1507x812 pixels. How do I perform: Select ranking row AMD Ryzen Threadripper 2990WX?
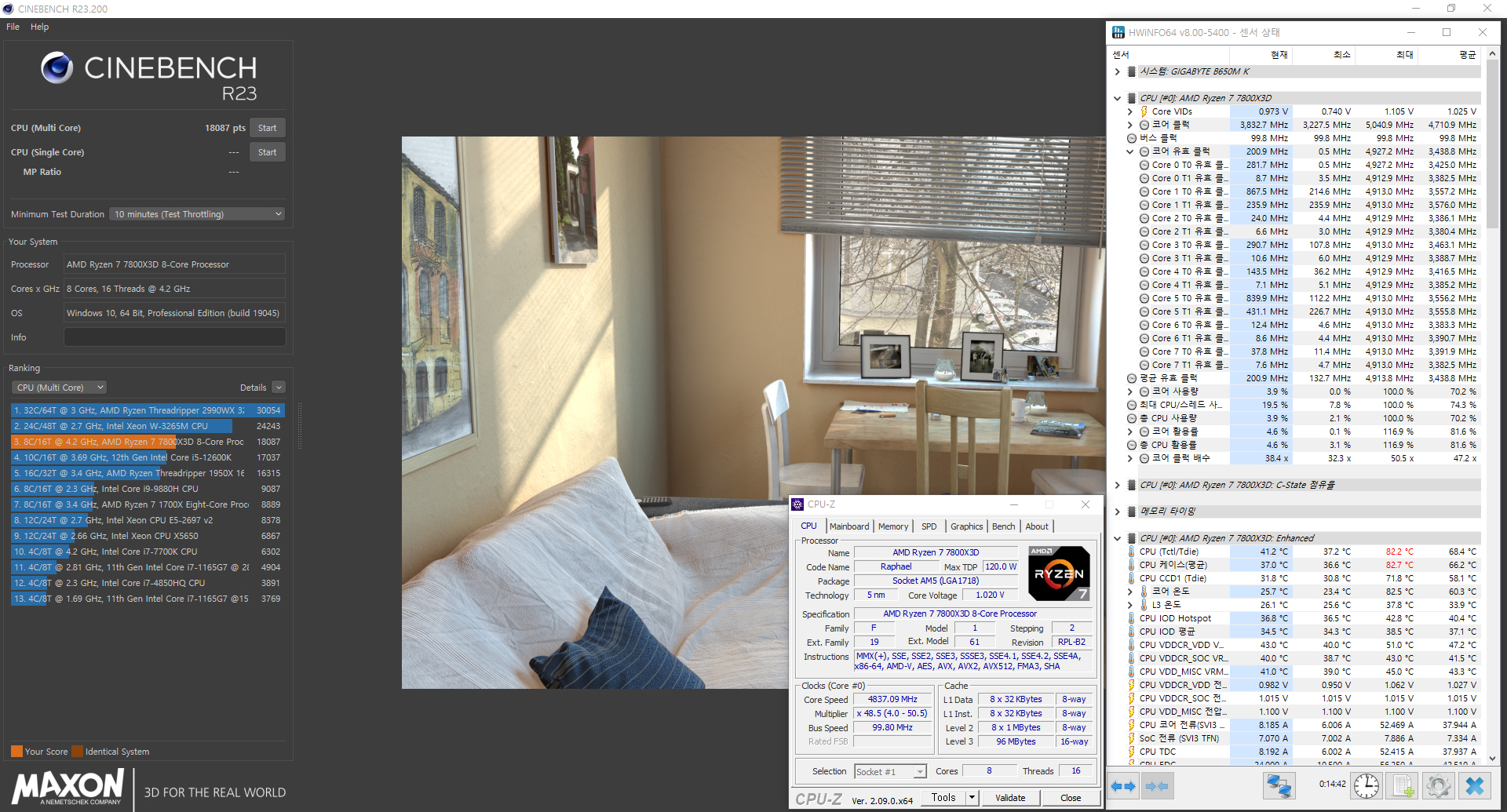pyautogui.click(x=148, y=410)
